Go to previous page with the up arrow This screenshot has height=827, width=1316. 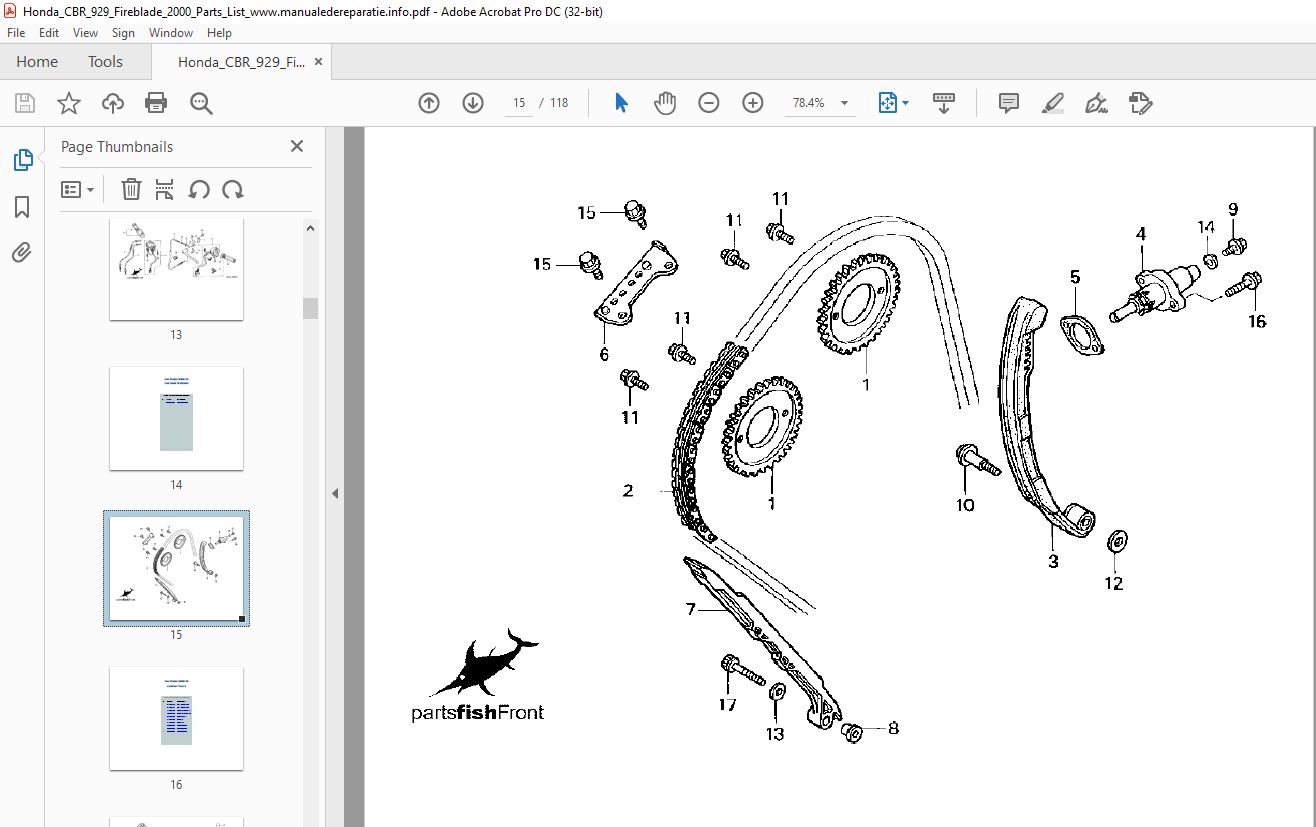429,103
